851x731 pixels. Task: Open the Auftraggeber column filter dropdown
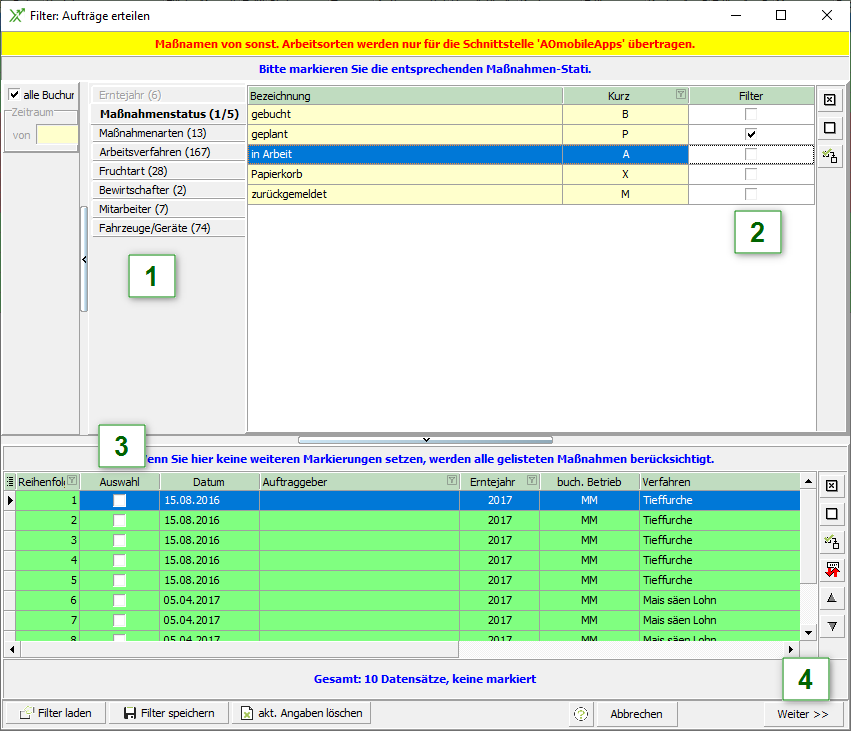coord(452,481)
